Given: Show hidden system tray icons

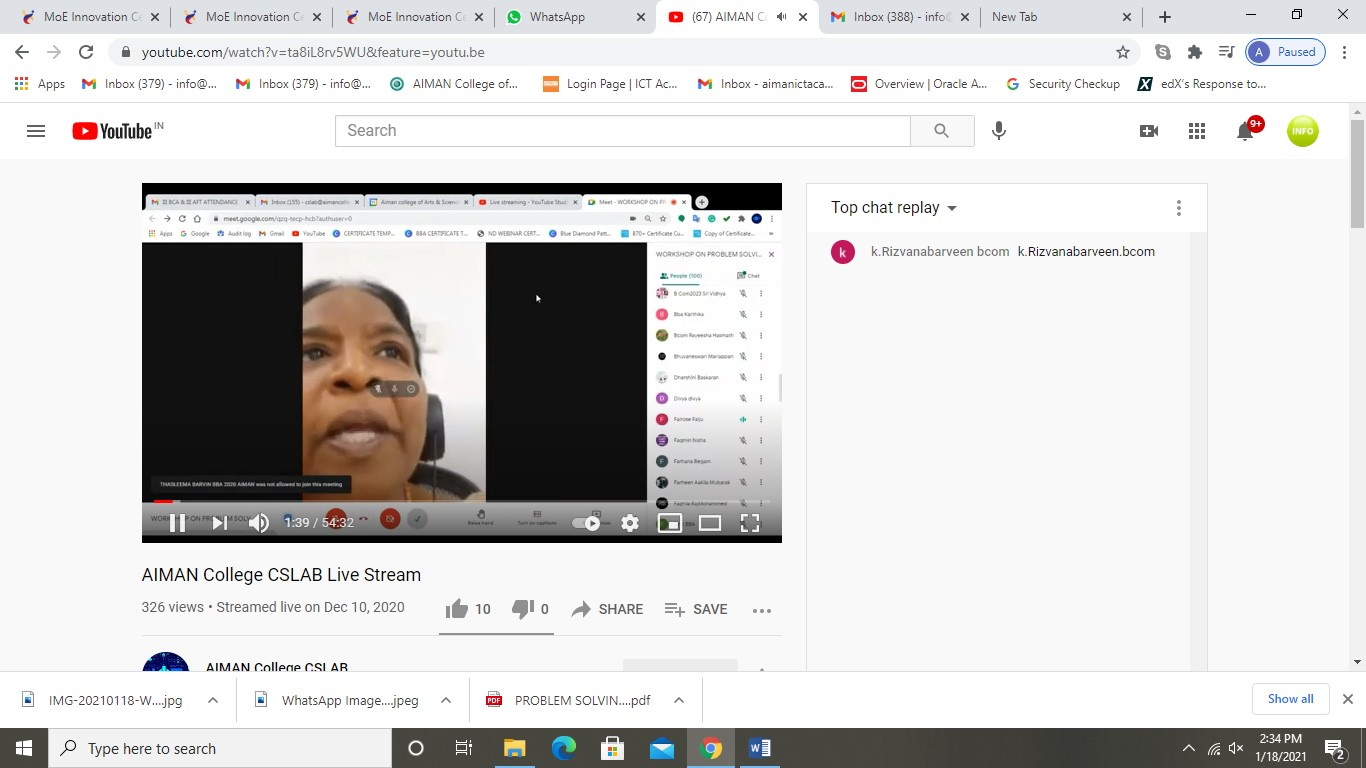Looking at the screenshot, I should pyautogui.click(x=1189, y=748).
